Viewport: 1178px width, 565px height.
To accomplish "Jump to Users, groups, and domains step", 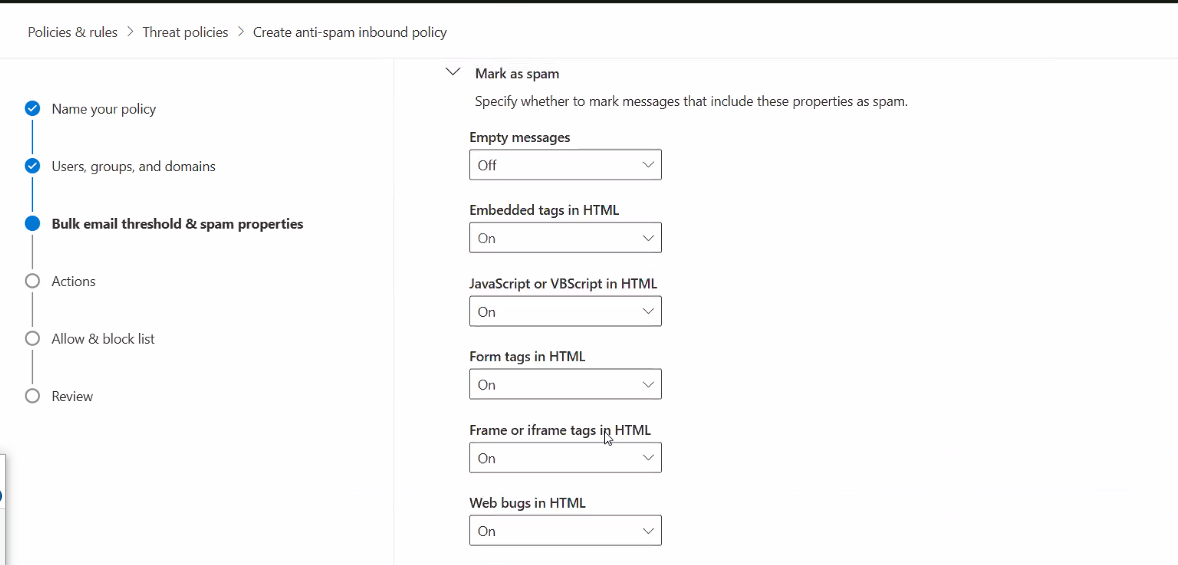I will (x=134, y=166).
